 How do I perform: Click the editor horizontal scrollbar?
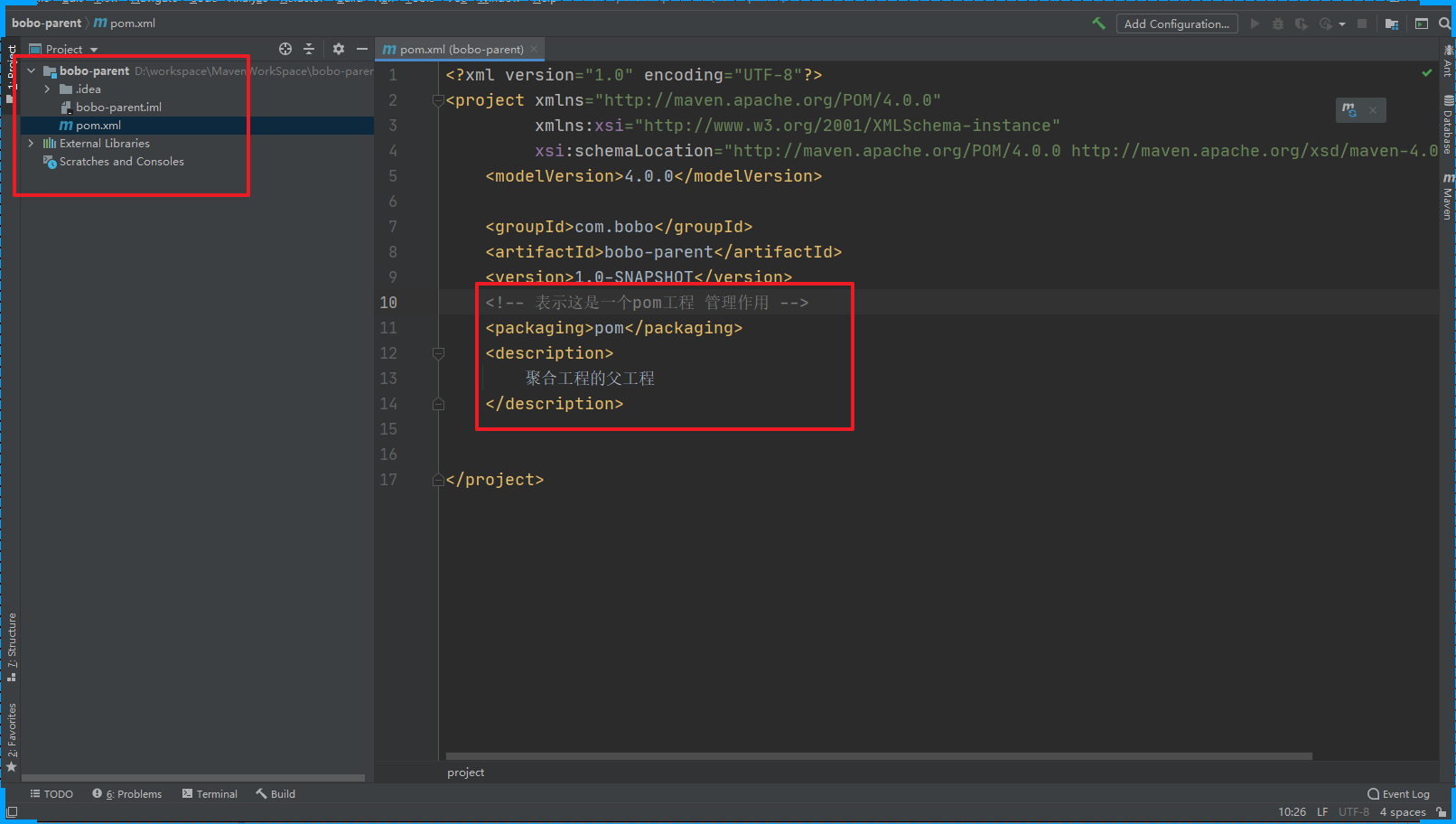pos(878,756)
